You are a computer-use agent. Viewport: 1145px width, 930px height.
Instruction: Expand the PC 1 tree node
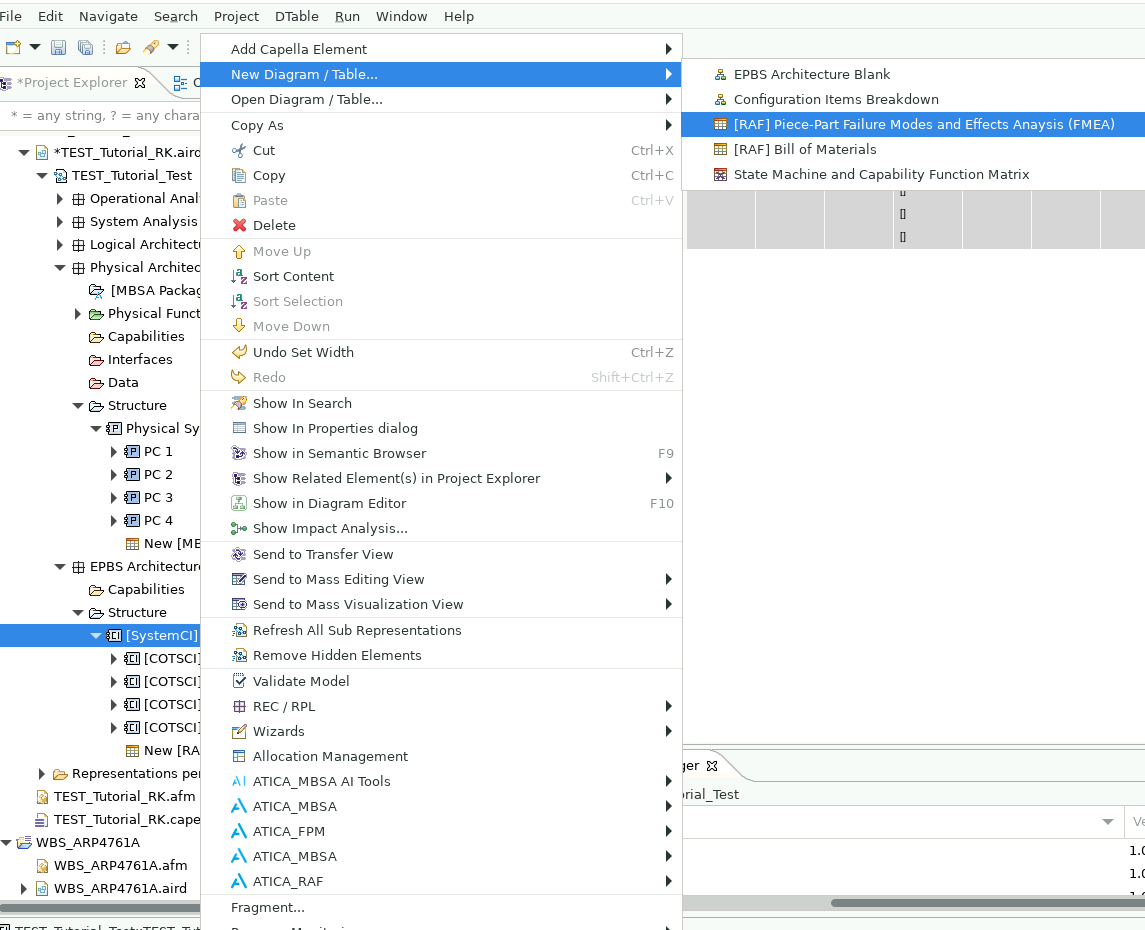pyautogui.click(x=114, y=452)
